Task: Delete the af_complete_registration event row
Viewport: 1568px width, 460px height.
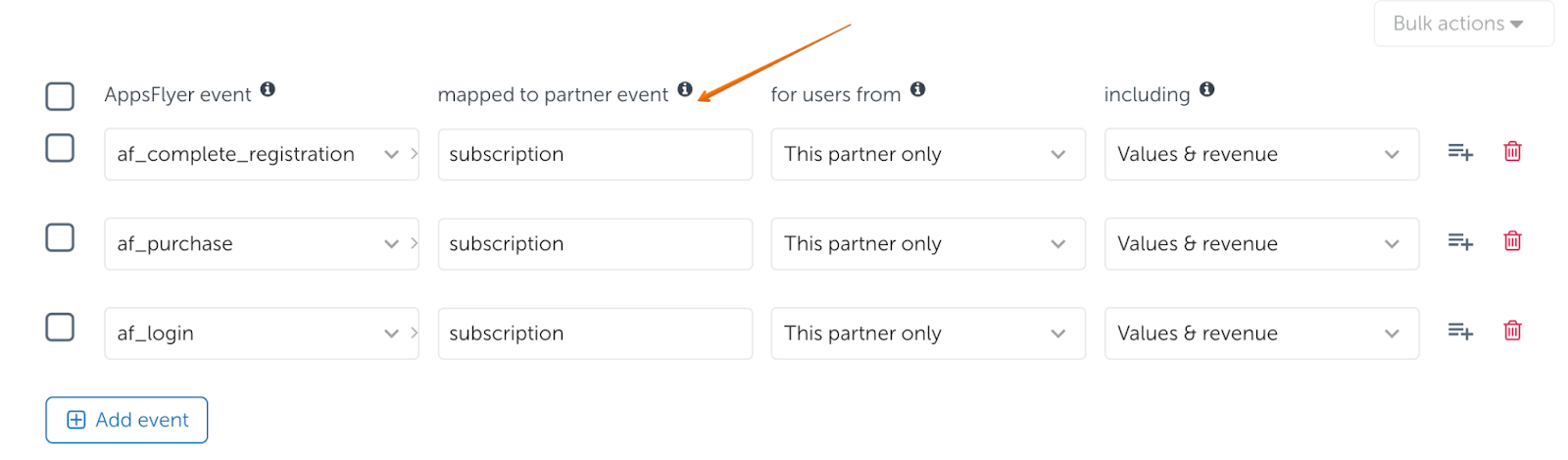Action: [1512, 152]
